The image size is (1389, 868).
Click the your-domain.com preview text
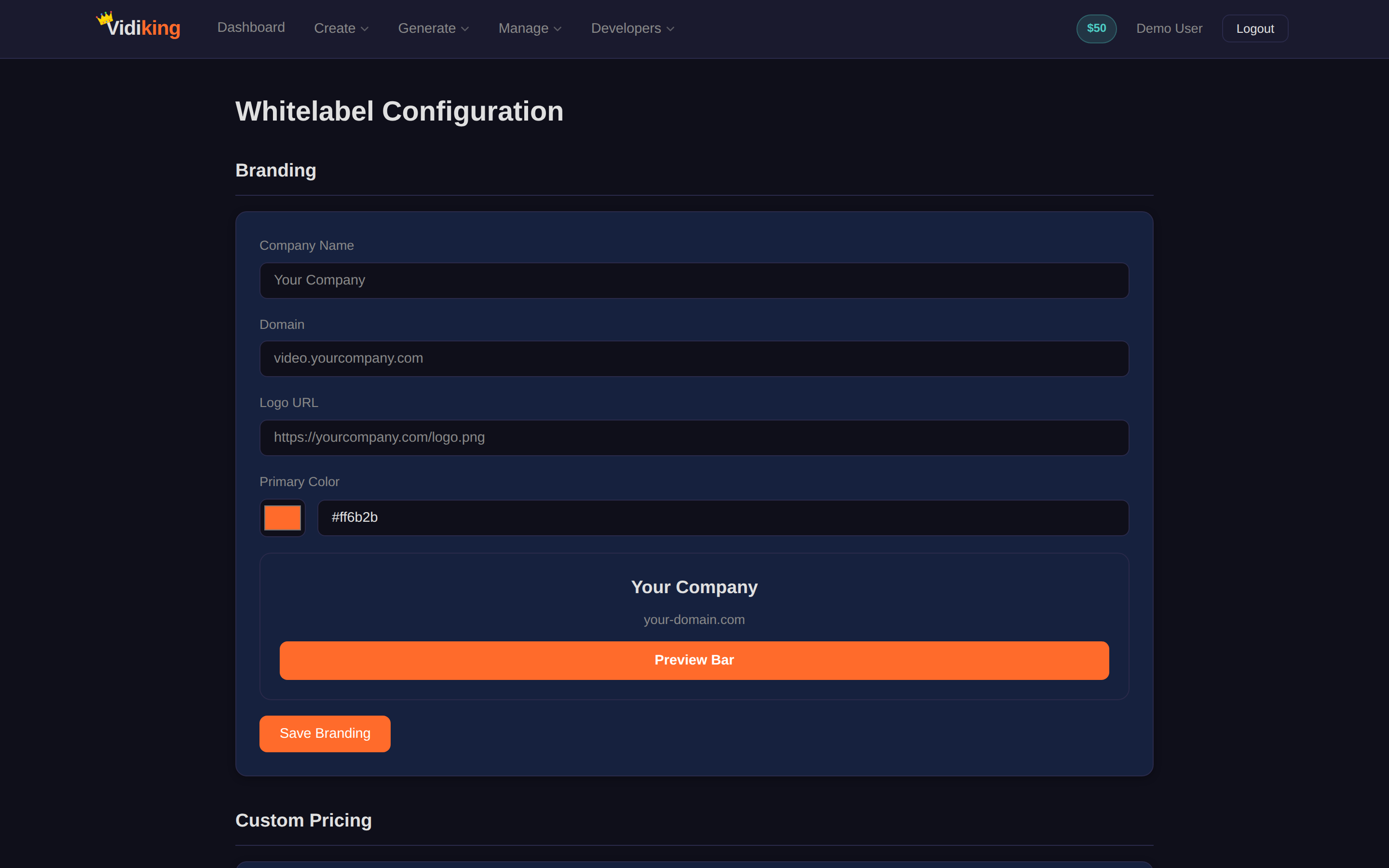pyautogui.click(x=694, y=620)
